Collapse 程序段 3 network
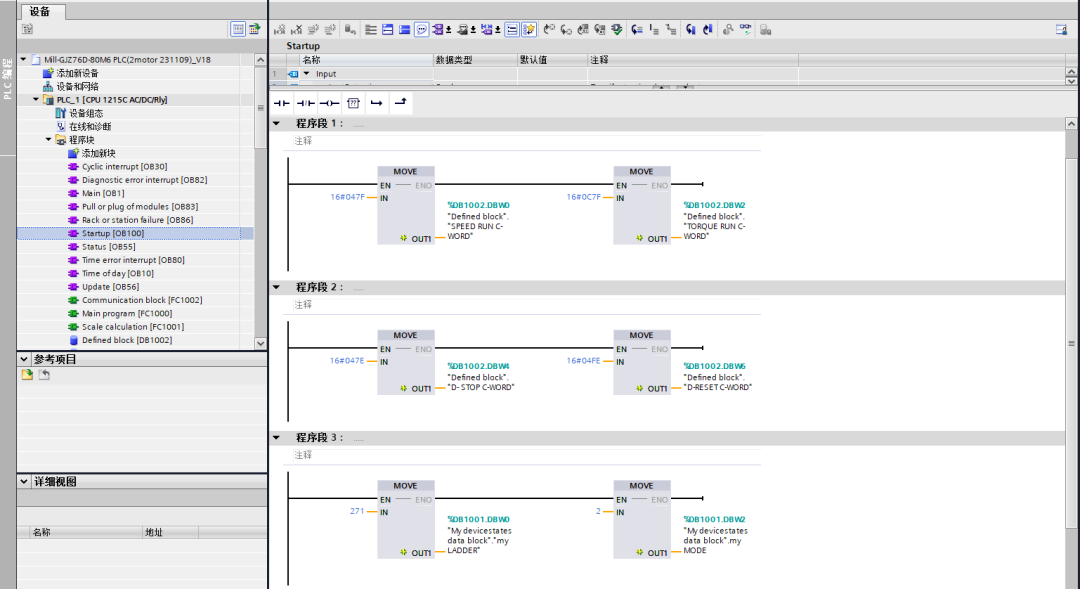The height and width of the screenshot is (589, 1080). click(x=277, y=437)
